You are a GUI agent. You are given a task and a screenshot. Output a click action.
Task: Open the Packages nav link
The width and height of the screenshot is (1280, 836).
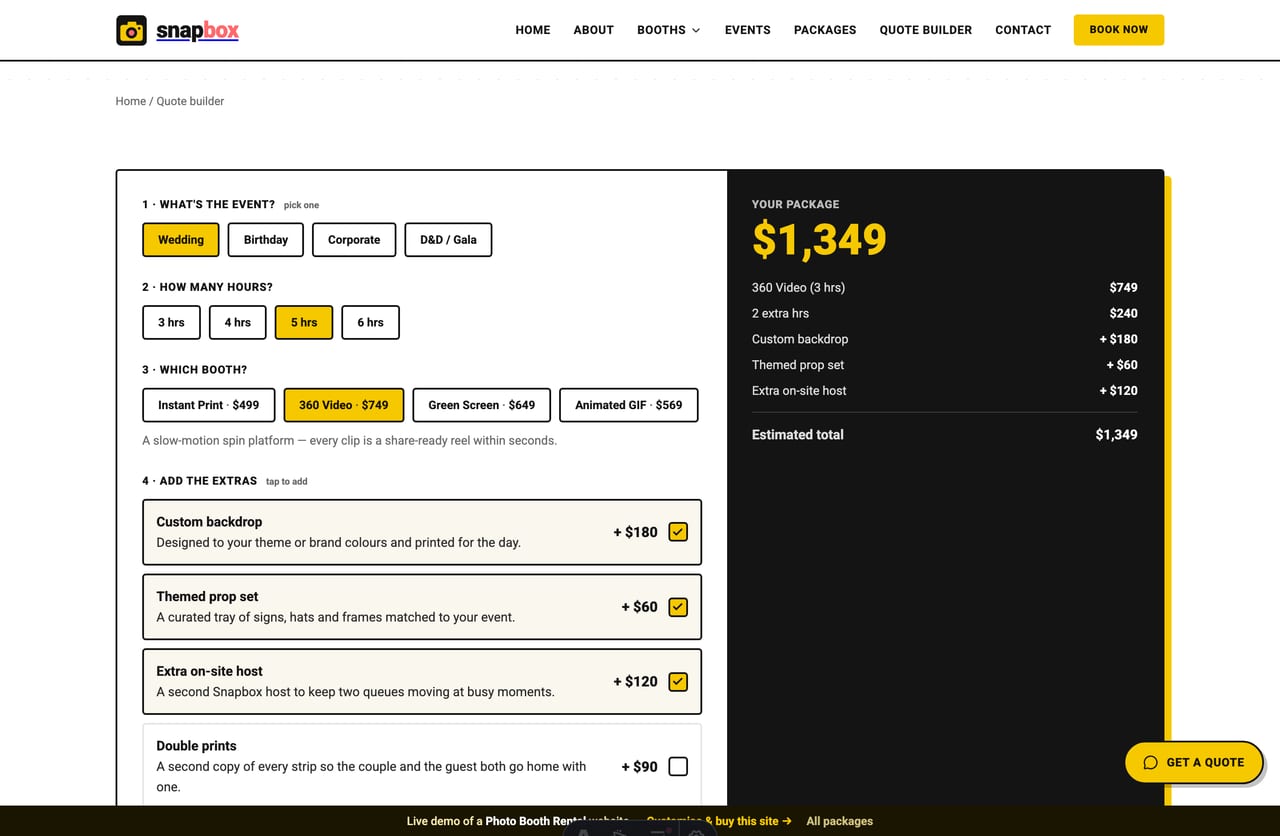(825, 30)
